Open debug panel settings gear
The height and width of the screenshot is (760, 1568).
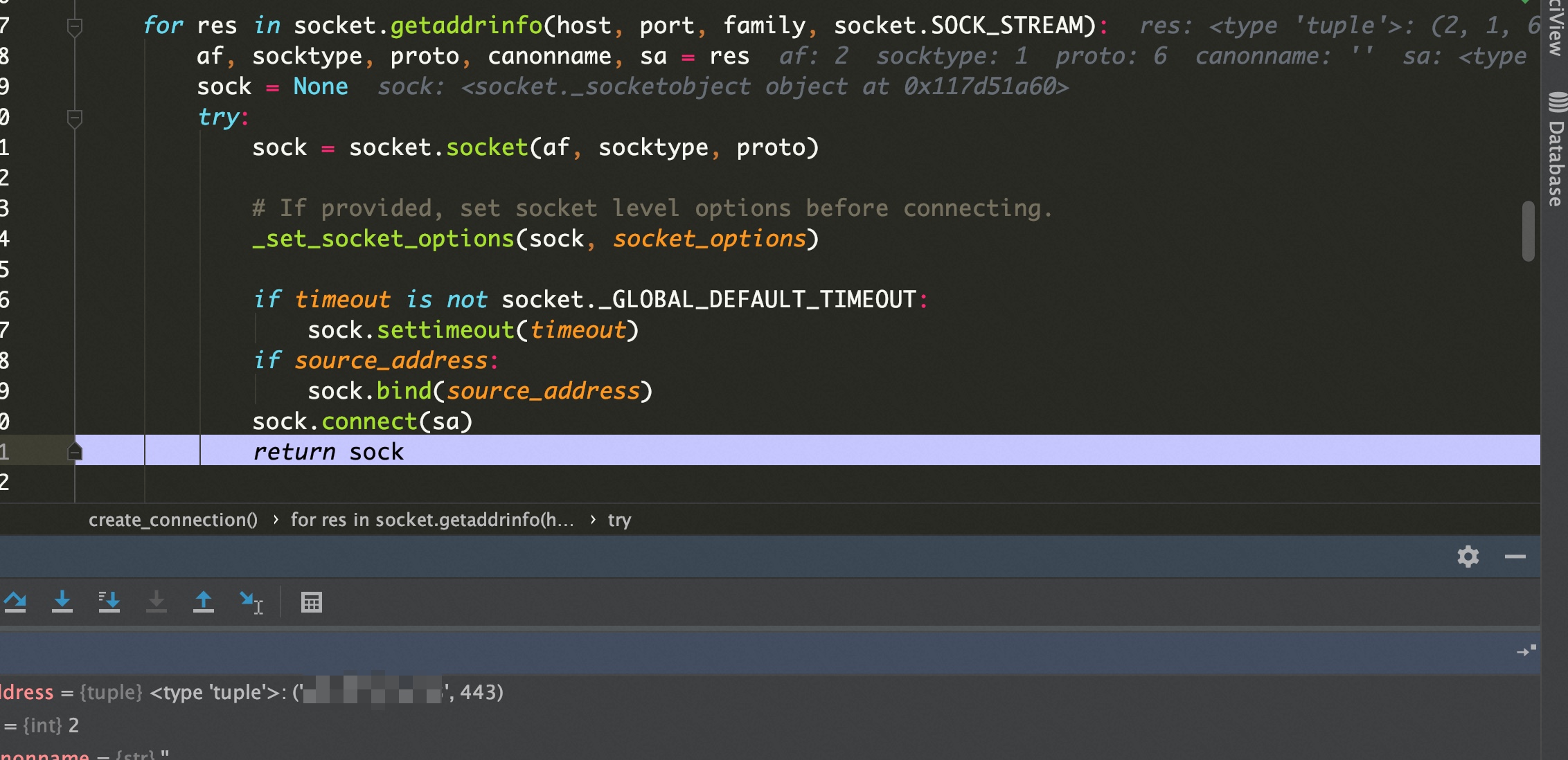coord(1468,557)
